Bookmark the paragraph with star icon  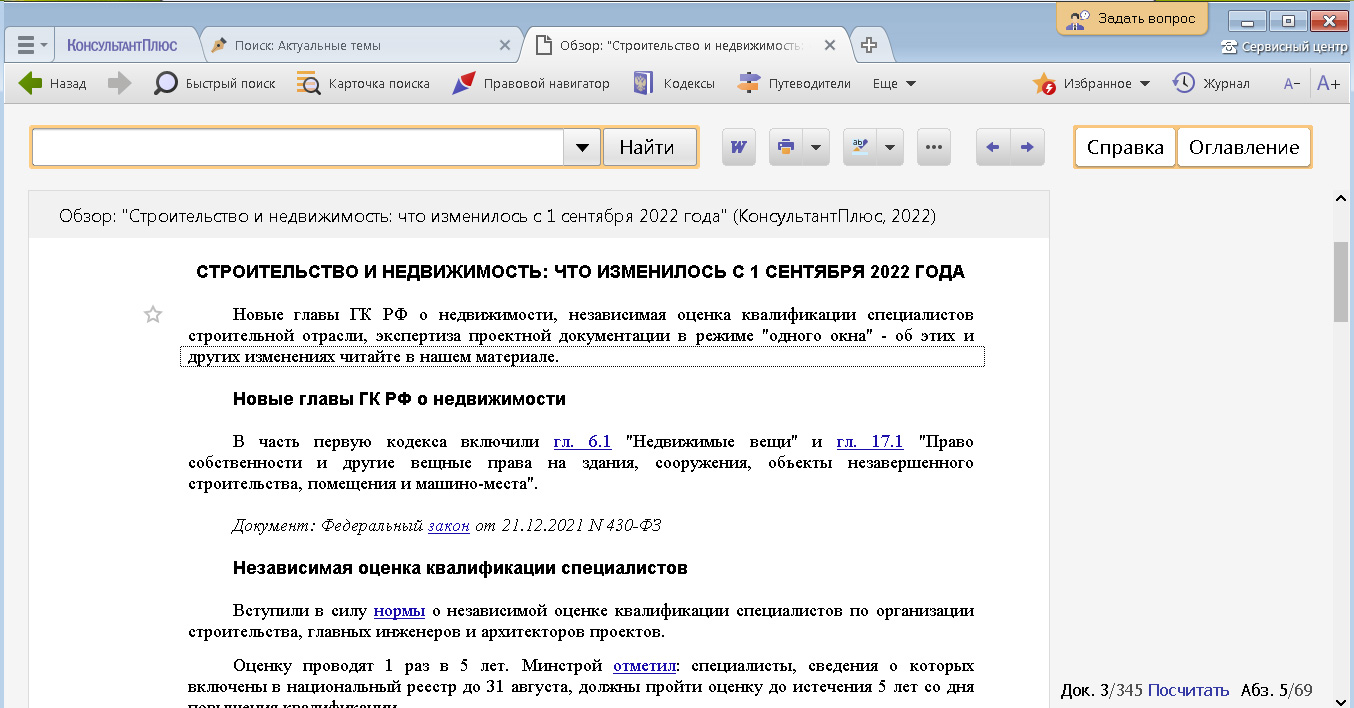click(x=153, y=315)
